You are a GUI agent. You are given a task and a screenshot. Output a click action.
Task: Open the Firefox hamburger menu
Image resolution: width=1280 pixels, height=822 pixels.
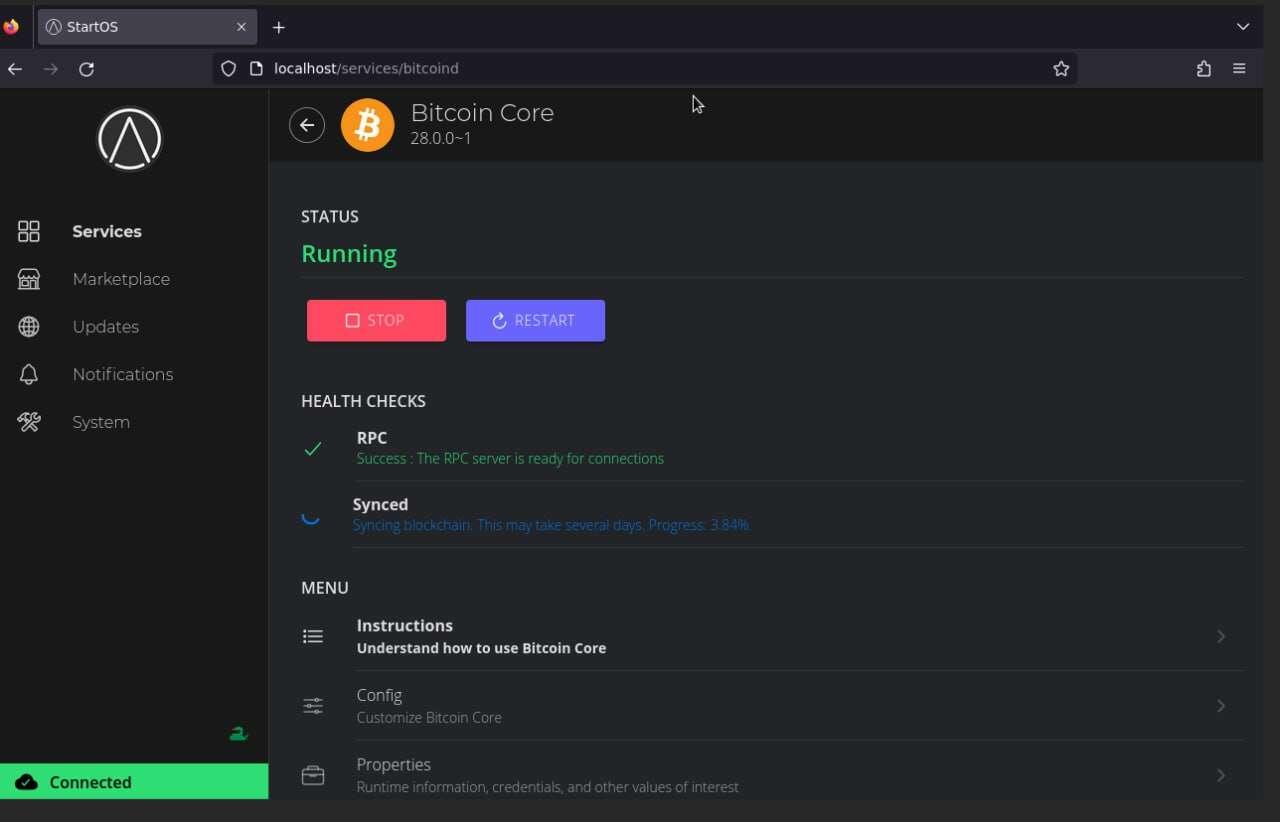tap(1239, 69)
